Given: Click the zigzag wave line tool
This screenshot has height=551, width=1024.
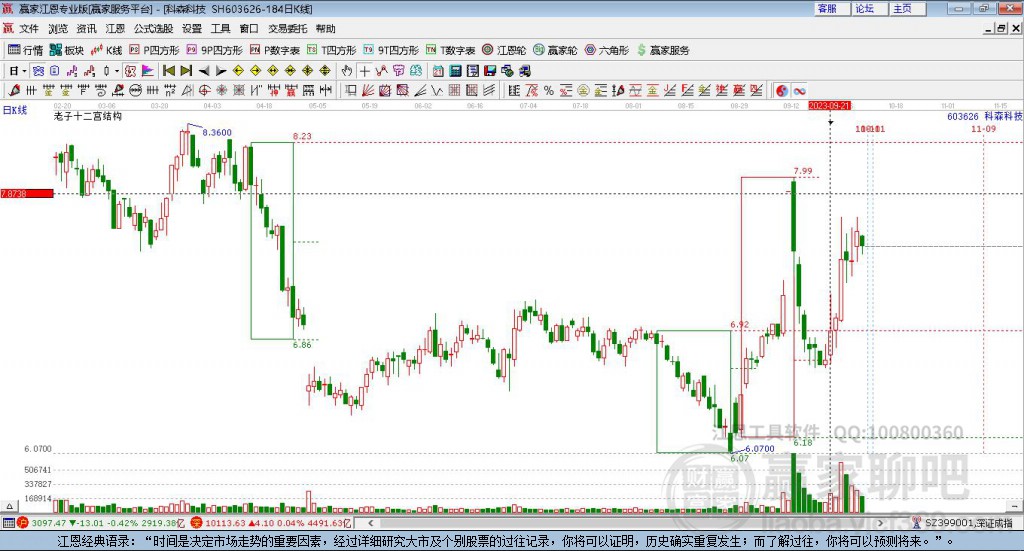Looking at the screenshot, I should pos(437,91).
